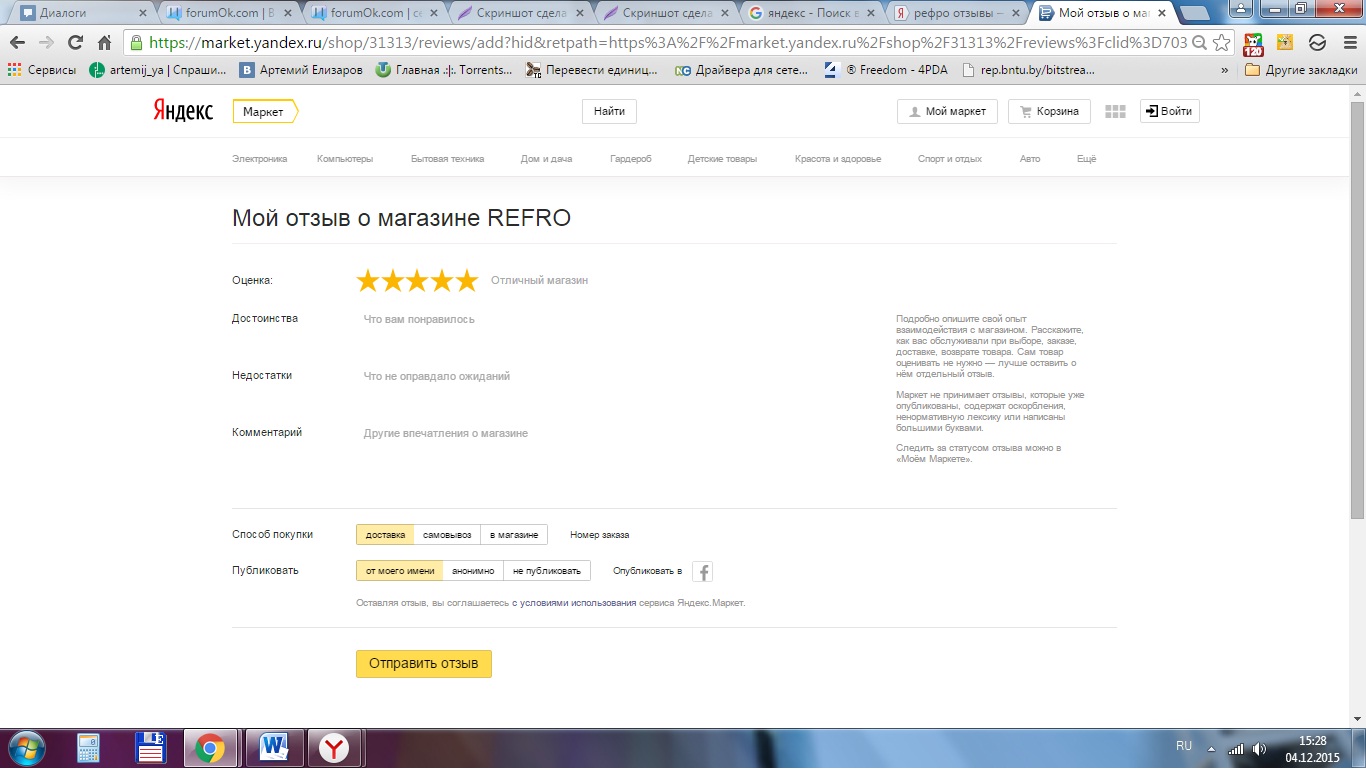Click the browser address bar URL

coord(668,43)
